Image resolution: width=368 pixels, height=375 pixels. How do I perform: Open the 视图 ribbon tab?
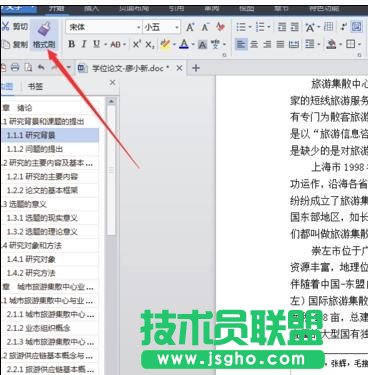247,8
